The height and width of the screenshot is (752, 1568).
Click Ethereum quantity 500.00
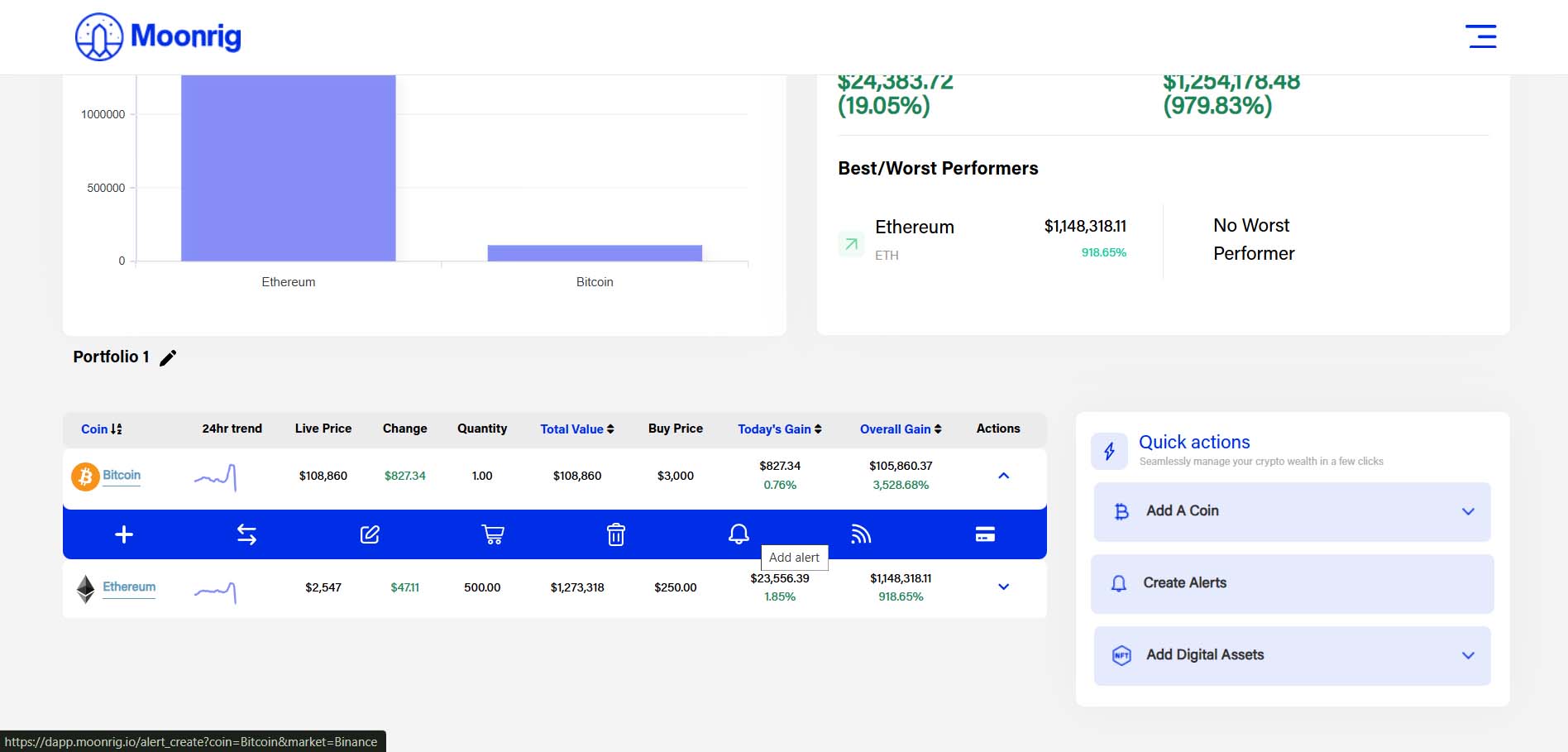point(482,587)
